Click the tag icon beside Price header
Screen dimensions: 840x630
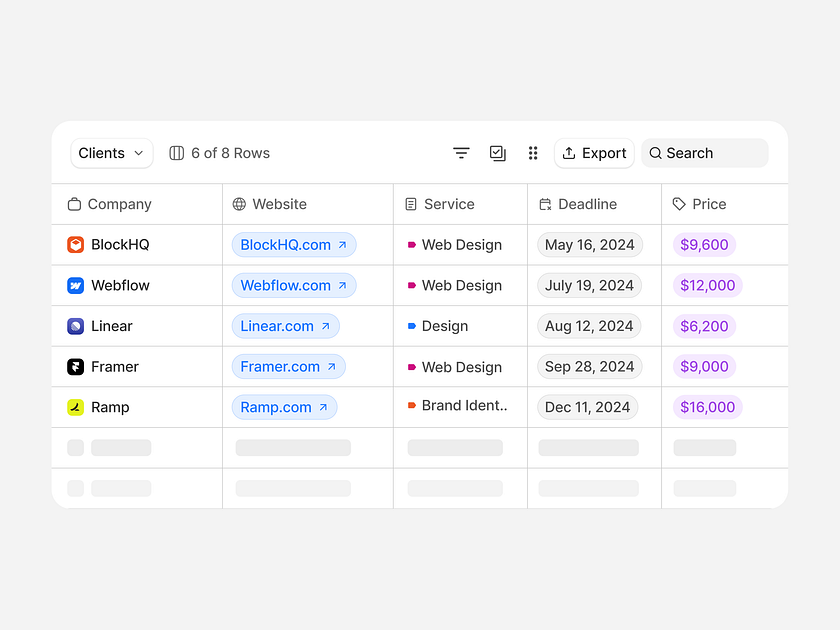pyautogui.click(x=683, y=204)
